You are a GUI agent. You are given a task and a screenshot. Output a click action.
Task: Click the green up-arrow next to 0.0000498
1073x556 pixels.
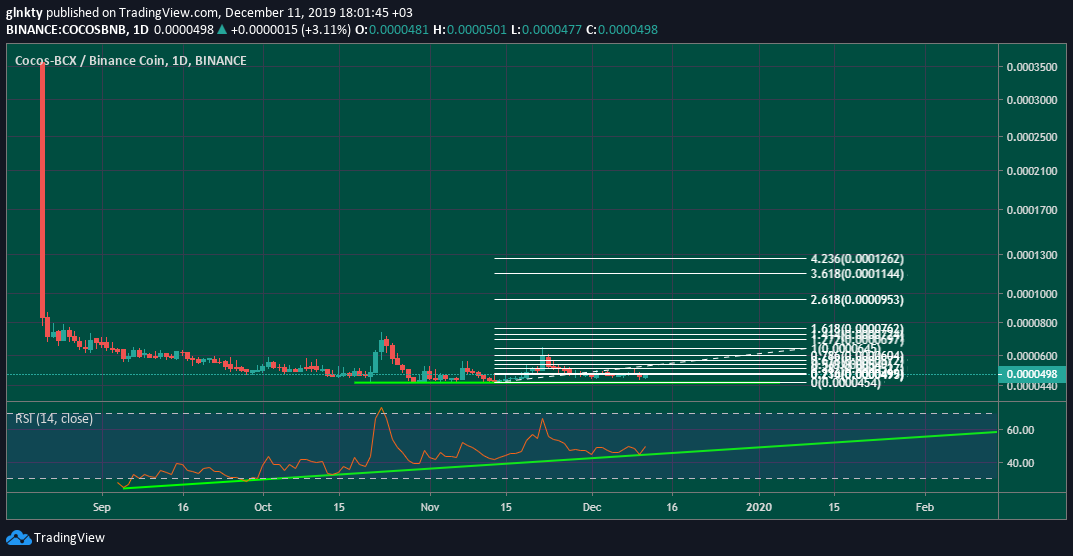221,29
